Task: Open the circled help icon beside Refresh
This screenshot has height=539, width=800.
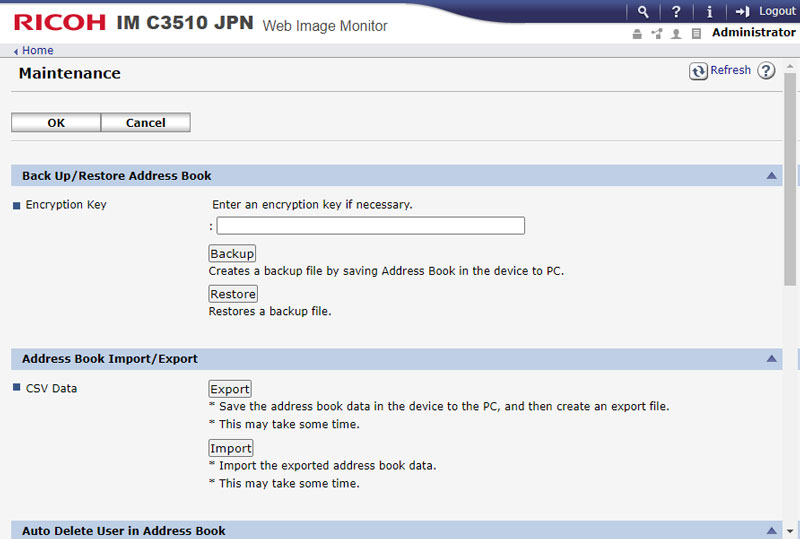Action: point(766,71)
